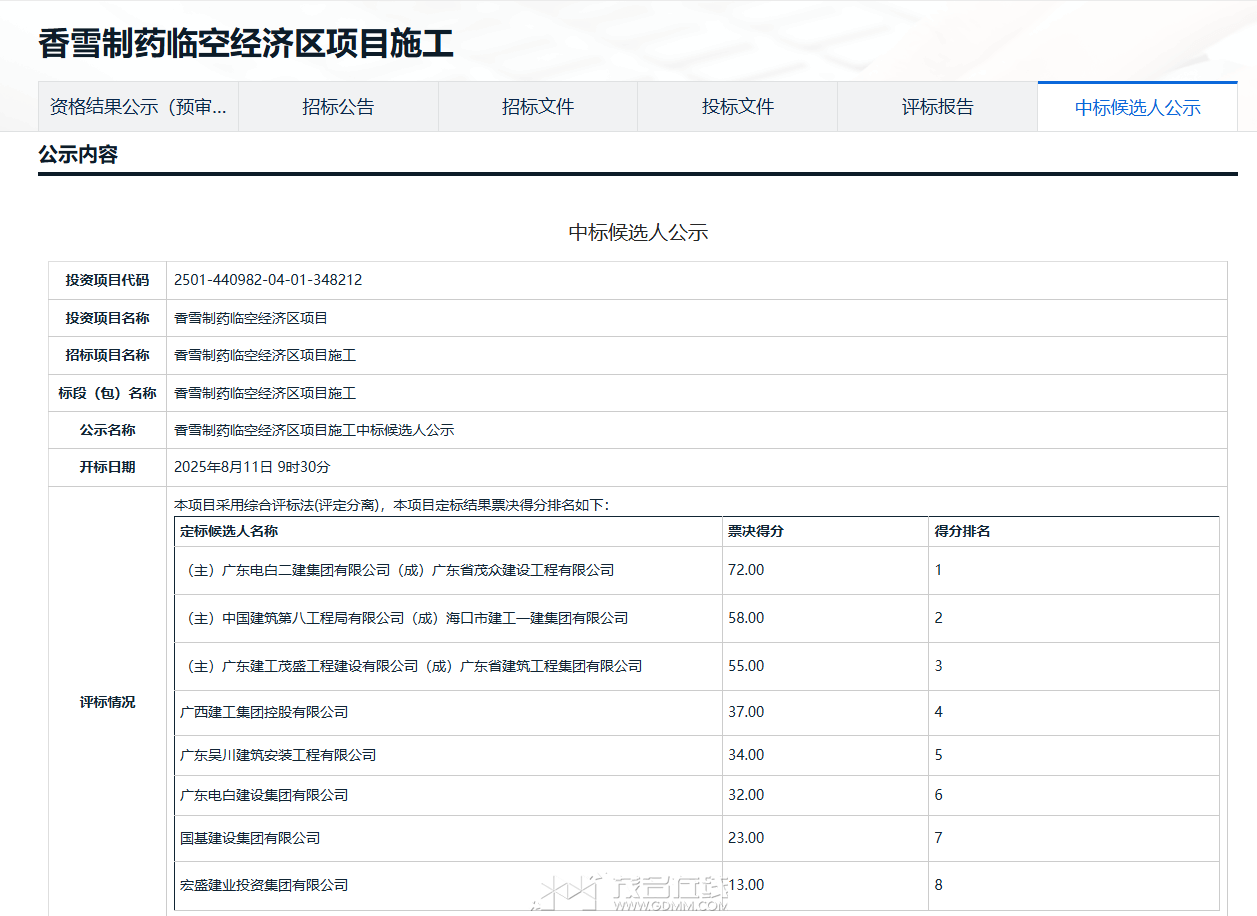
Task: Click the 国基建设集团有限公司 candidate name
Action: 250,838
